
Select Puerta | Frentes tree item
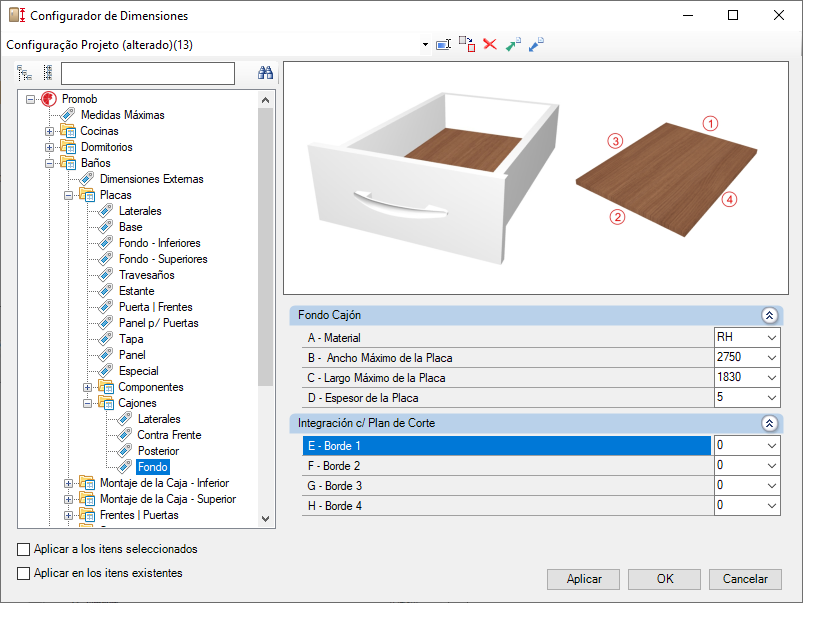pyautogui.click(x=155, y=307)
